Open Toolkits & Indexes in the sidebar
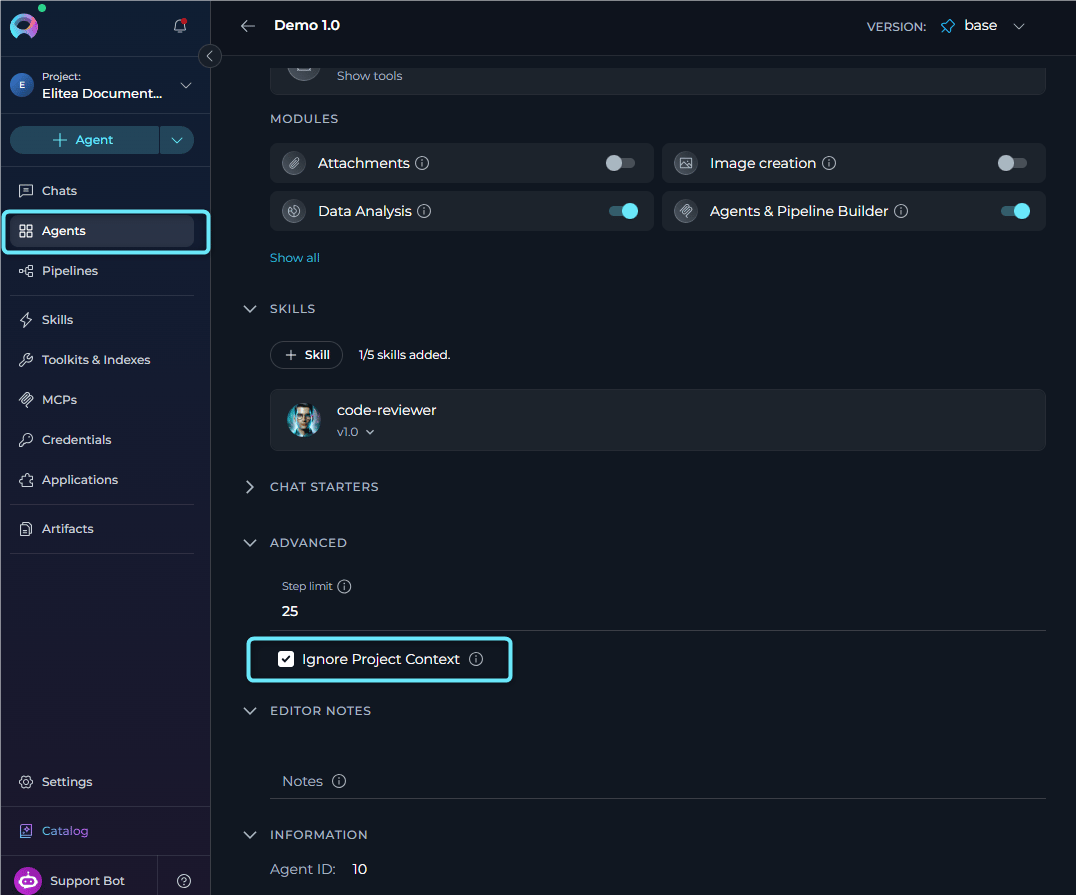The width and height of the screenshot is (1076, 895). point(102,360)
